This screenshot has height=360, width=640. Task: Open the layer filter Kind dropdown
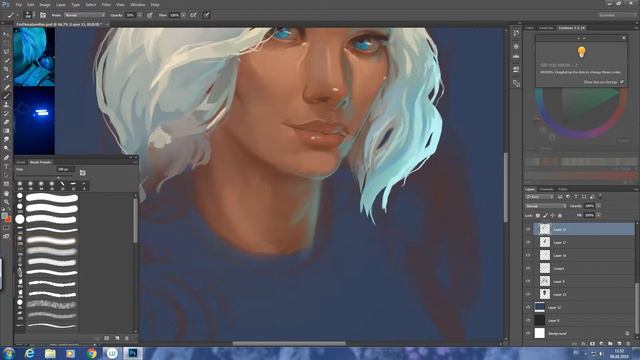[x=540, y=197]
